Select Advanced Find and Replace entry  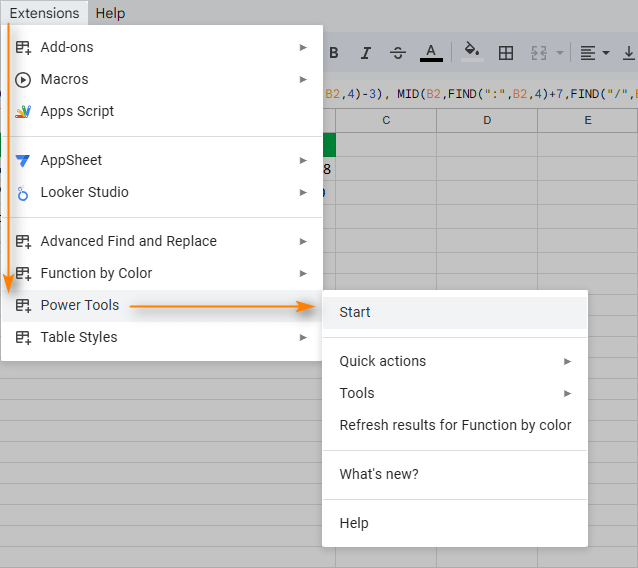point(162,241)
